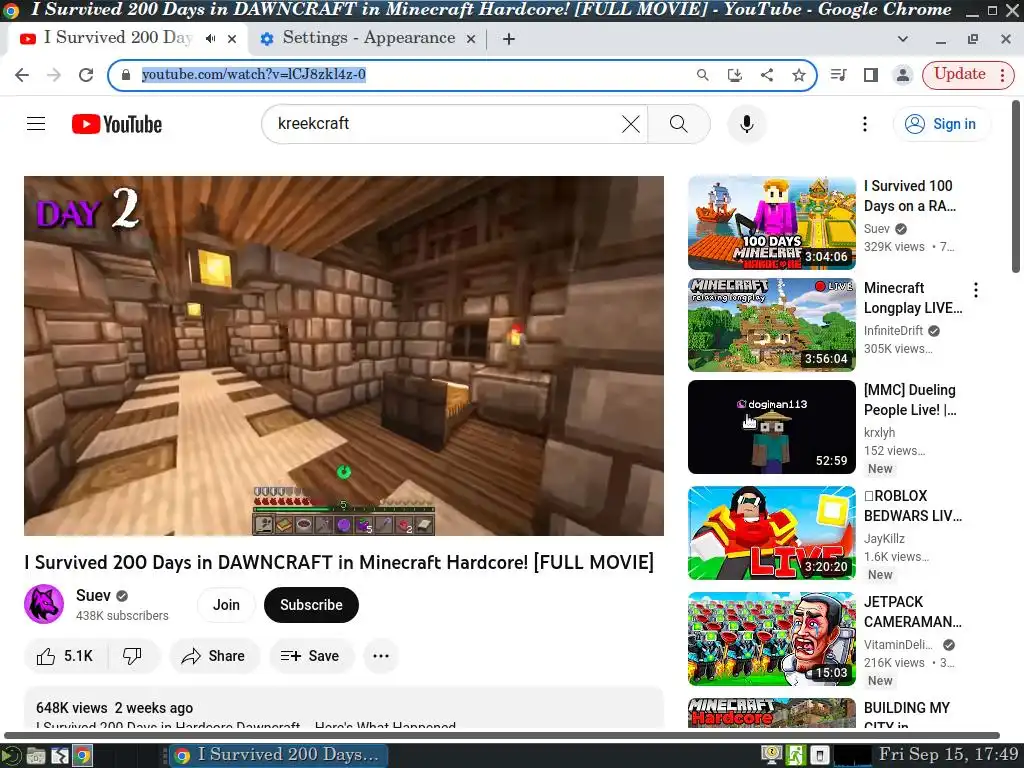Click the horizontal scrollbar at bottom
The image size is (1024, 768).
click(502, 735)
